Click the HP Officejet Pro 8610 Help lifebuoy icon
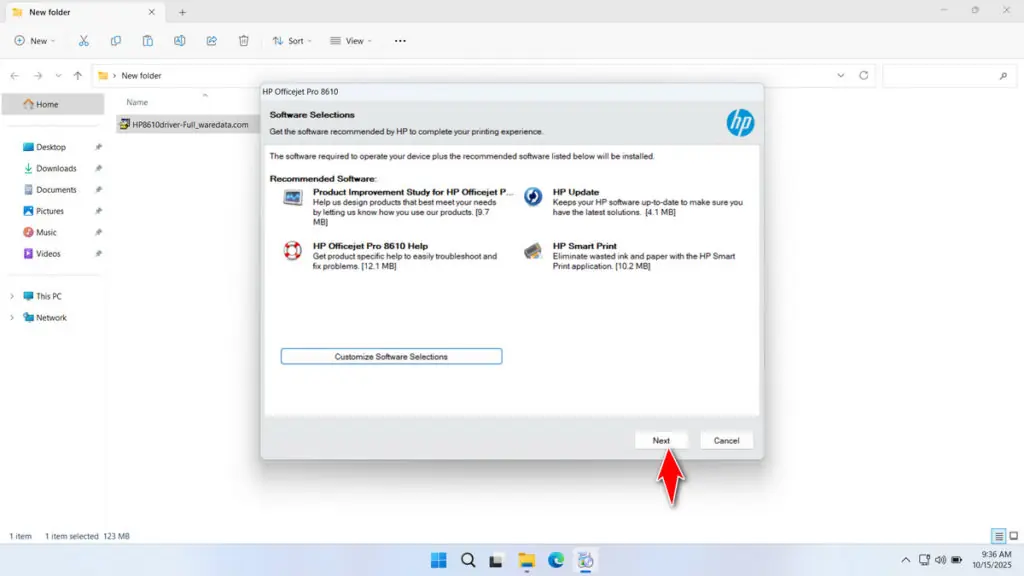Image resolution: width=1024 pixels, height=576 pixels. point(291,251)
